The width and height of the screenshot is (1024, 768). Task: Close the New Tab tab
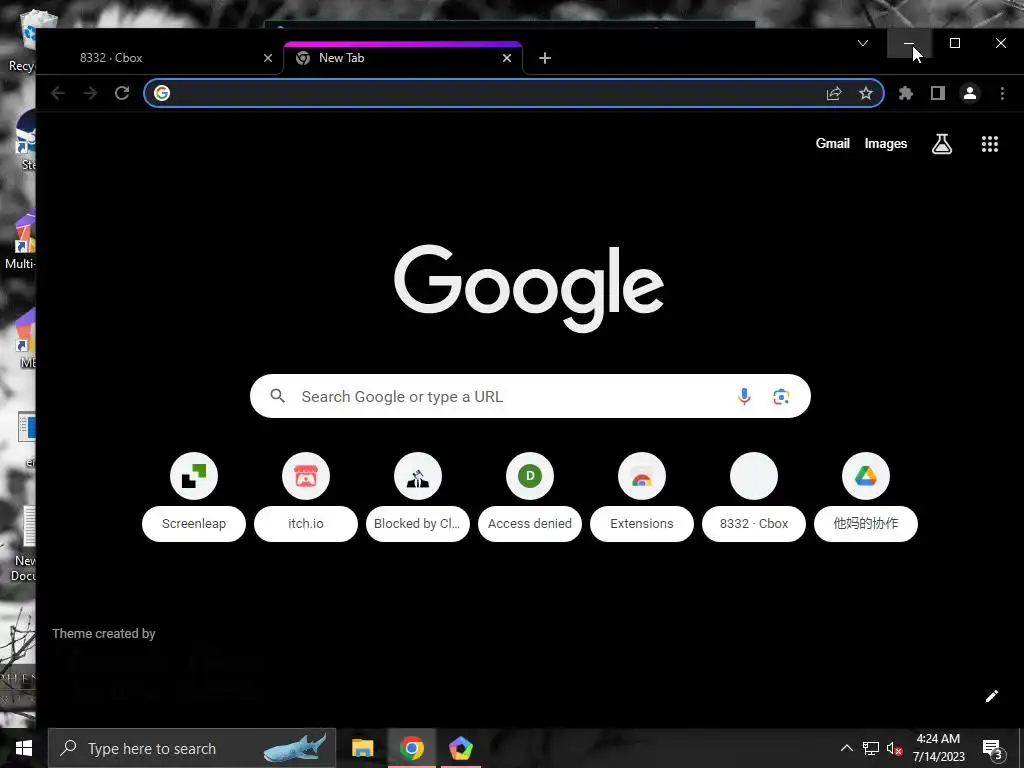pyautogui.click(x=507, y=58)
